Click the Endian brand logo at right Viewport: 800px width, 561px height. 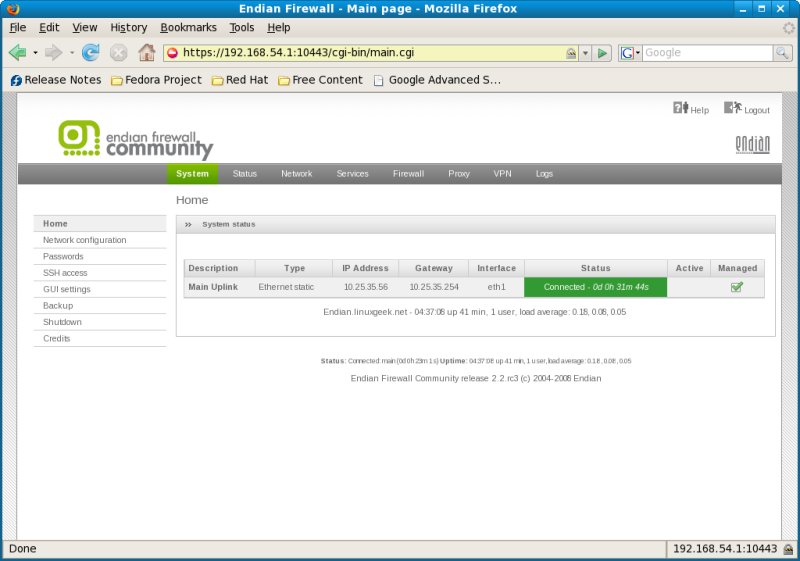click(753, 145)
